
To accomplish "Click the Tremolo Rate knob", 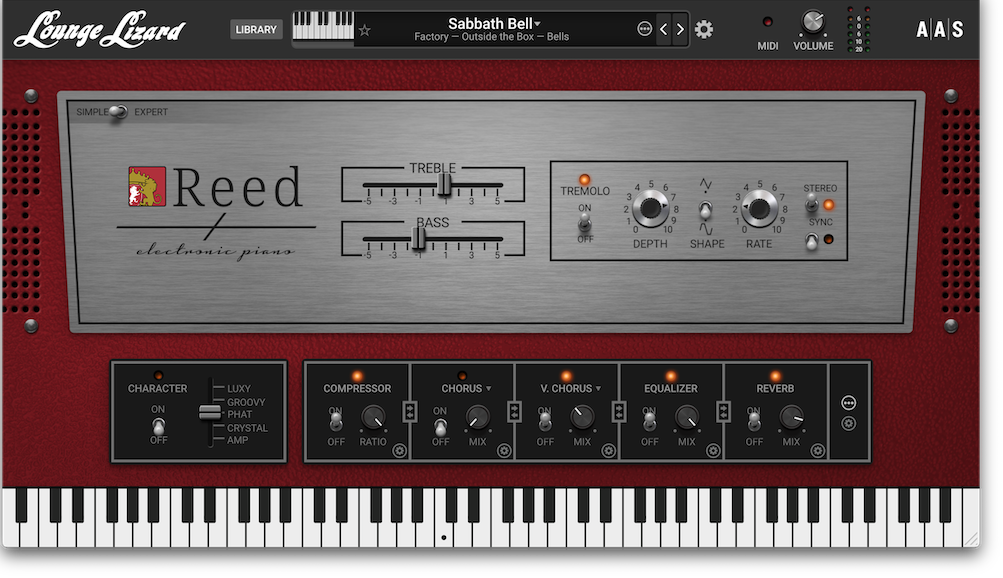I will [x=759, y=208].
